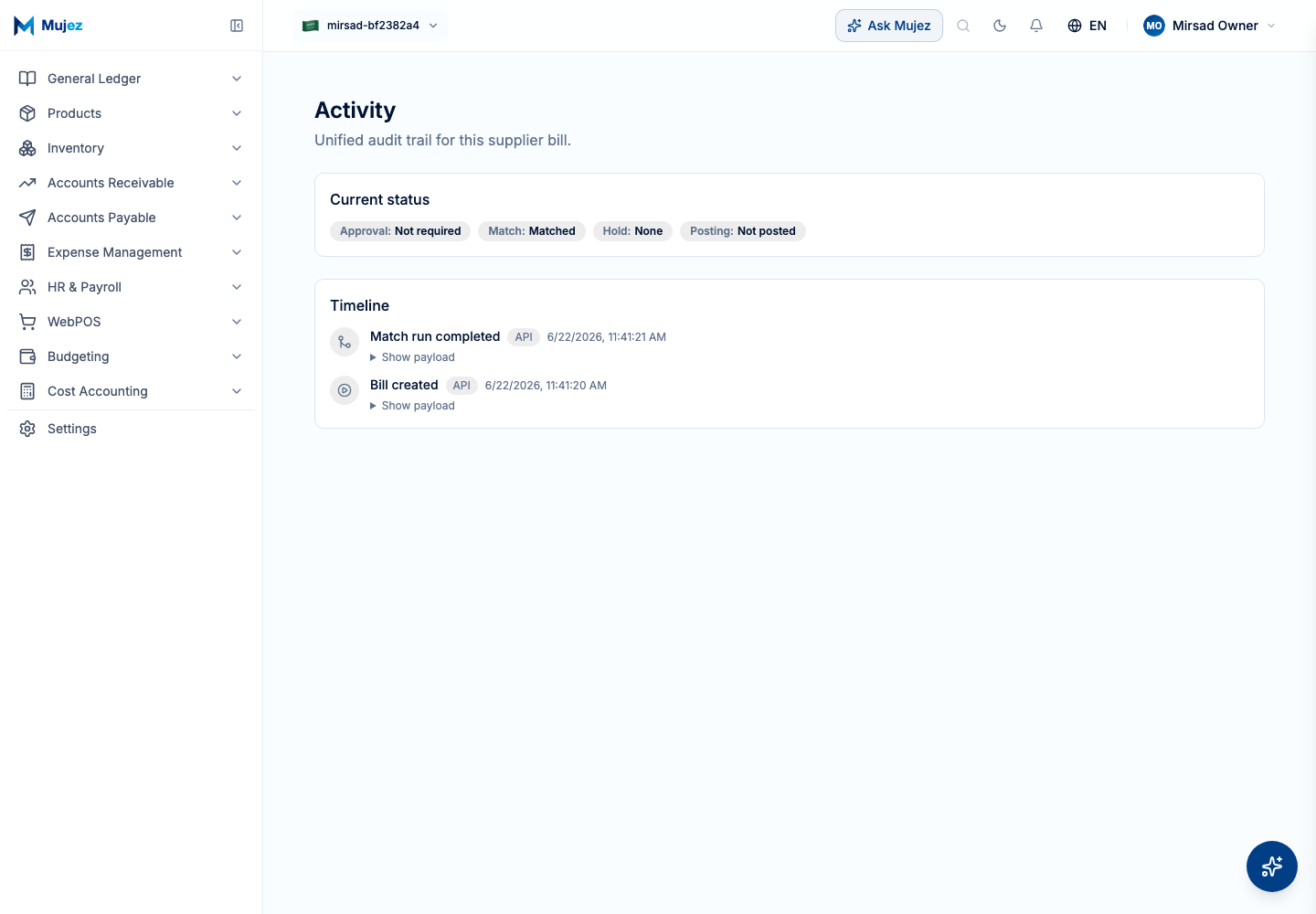1316x914 pixels.
Task: Open the General Ledger menu
Action: pos(131,79)
